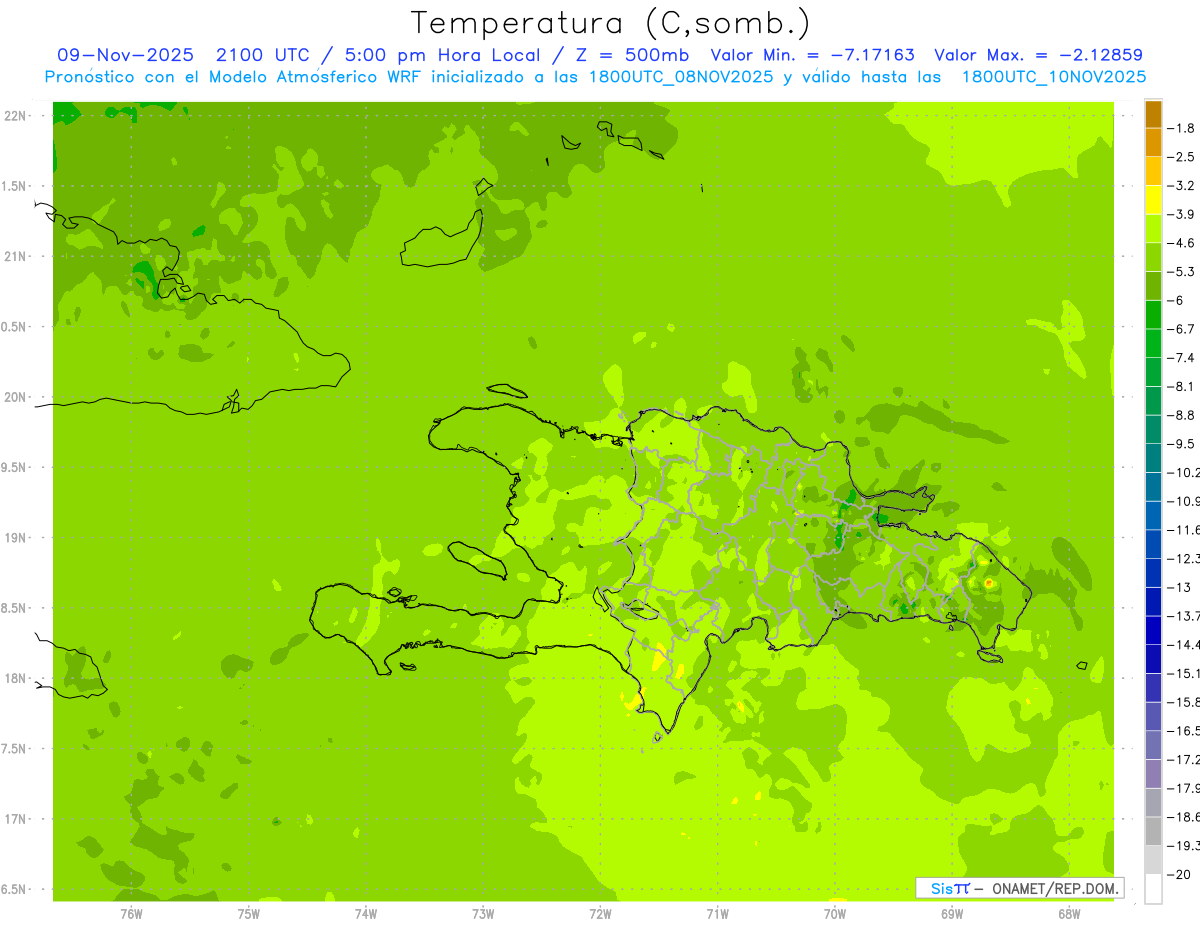The height and width of the screenshot is (927, 1200).
Task: Click "Valor Max. = -2.12859" readout
Action: point(1038,55)
